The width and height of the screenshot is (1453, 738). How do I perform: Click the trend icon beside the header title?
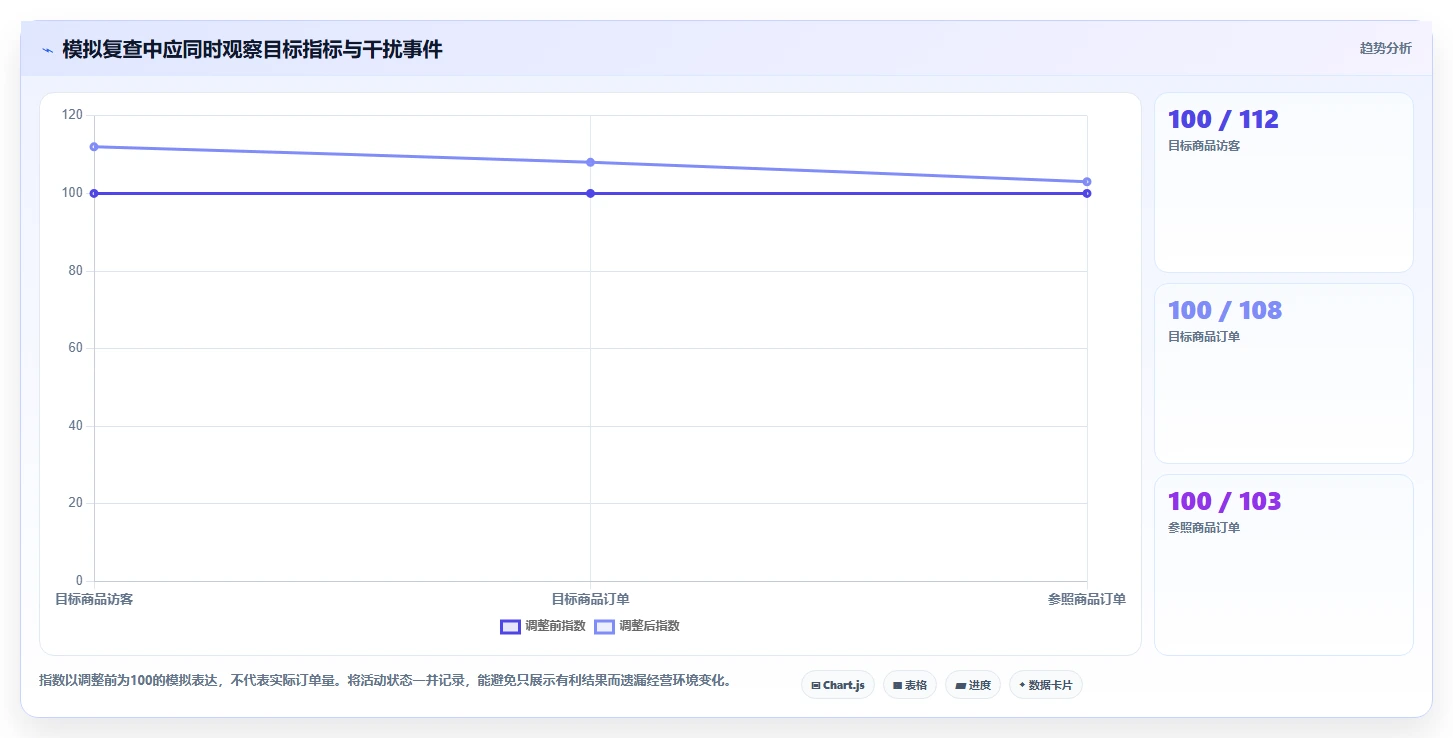pos(47,50)
